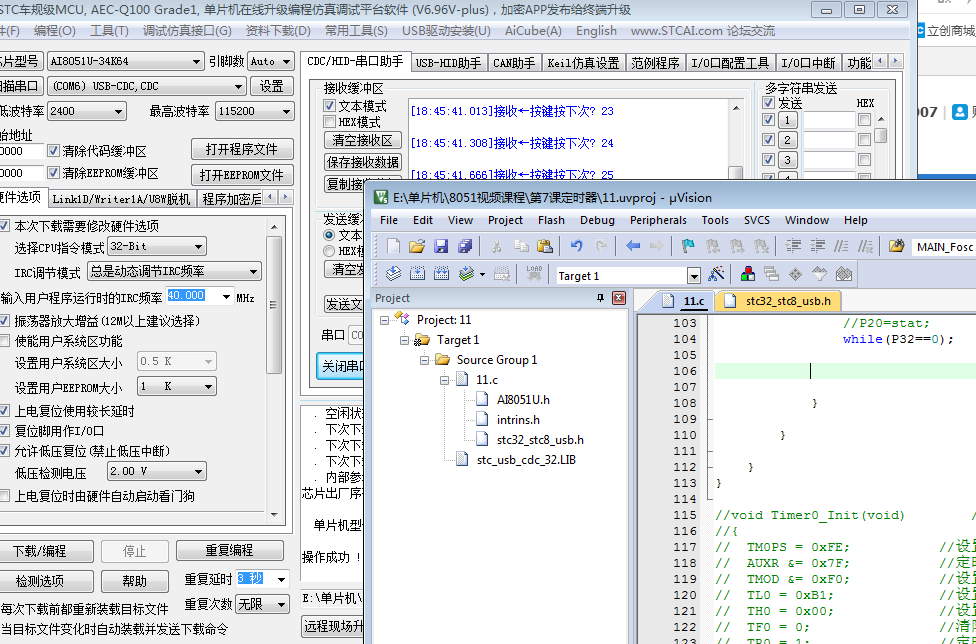
Task: Click the Redo arrow icon
Action: click(601, 246)
